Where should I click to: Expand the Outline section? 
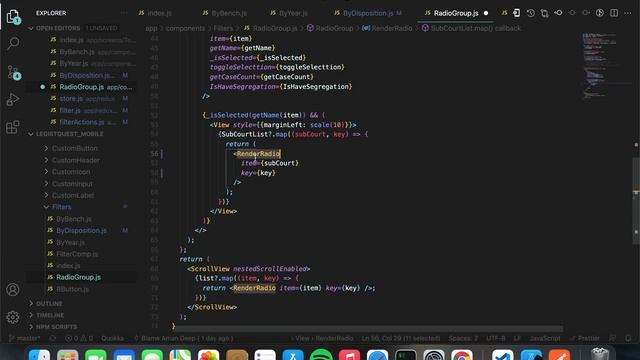click(49, 304)
